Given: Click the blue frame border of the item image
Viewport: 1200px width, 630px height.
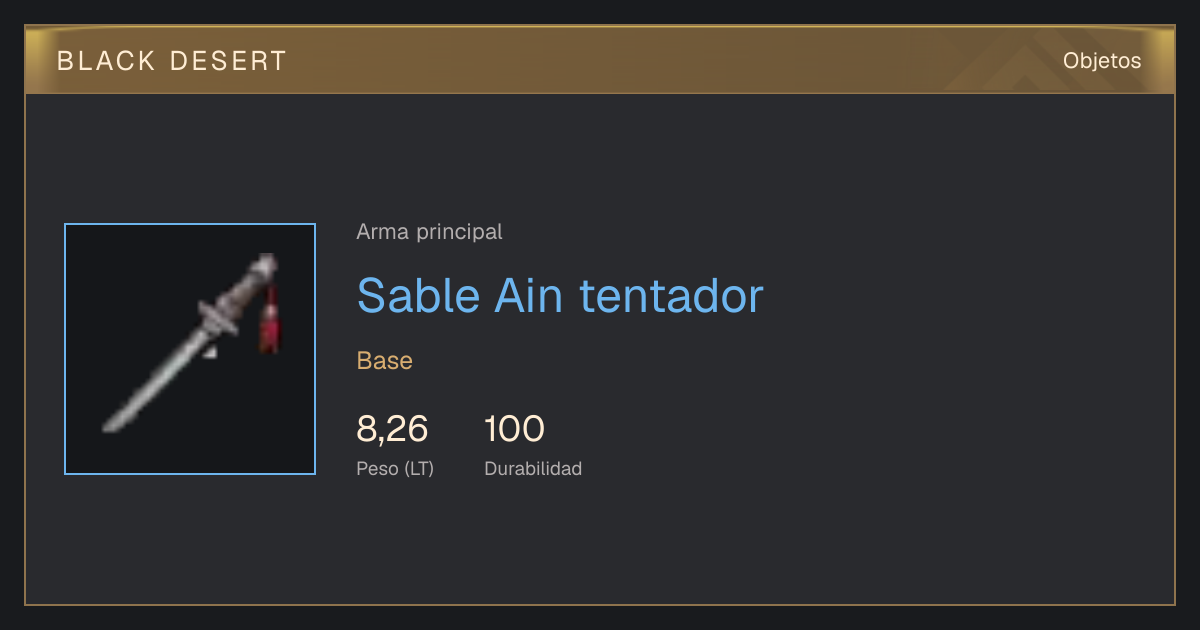Looking at the screenshot, I should [x=190, y=224].
